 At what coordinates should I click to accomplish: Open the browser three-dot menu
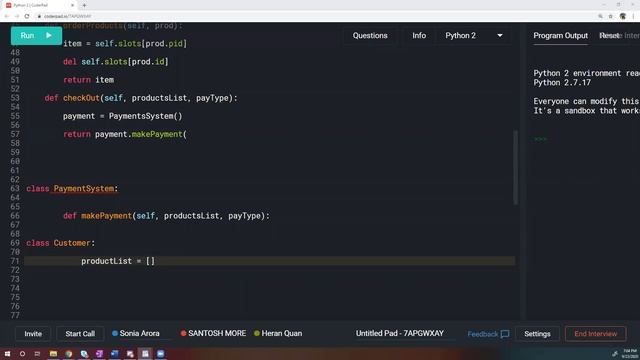(x=634, y=16)
